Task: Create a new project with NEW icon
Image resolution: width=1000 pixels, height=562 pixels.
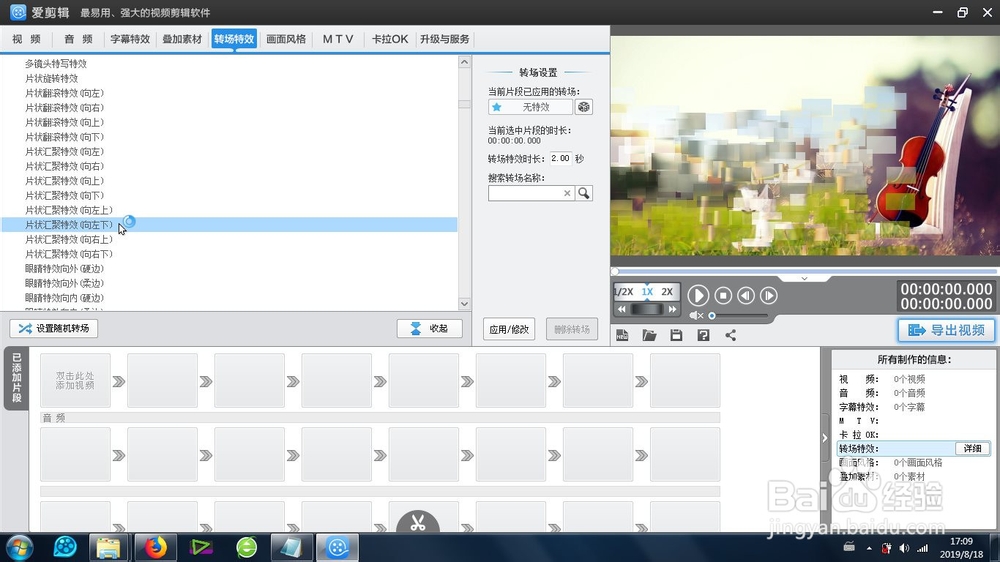Action: pyautogui.click(x=622, y=336)
